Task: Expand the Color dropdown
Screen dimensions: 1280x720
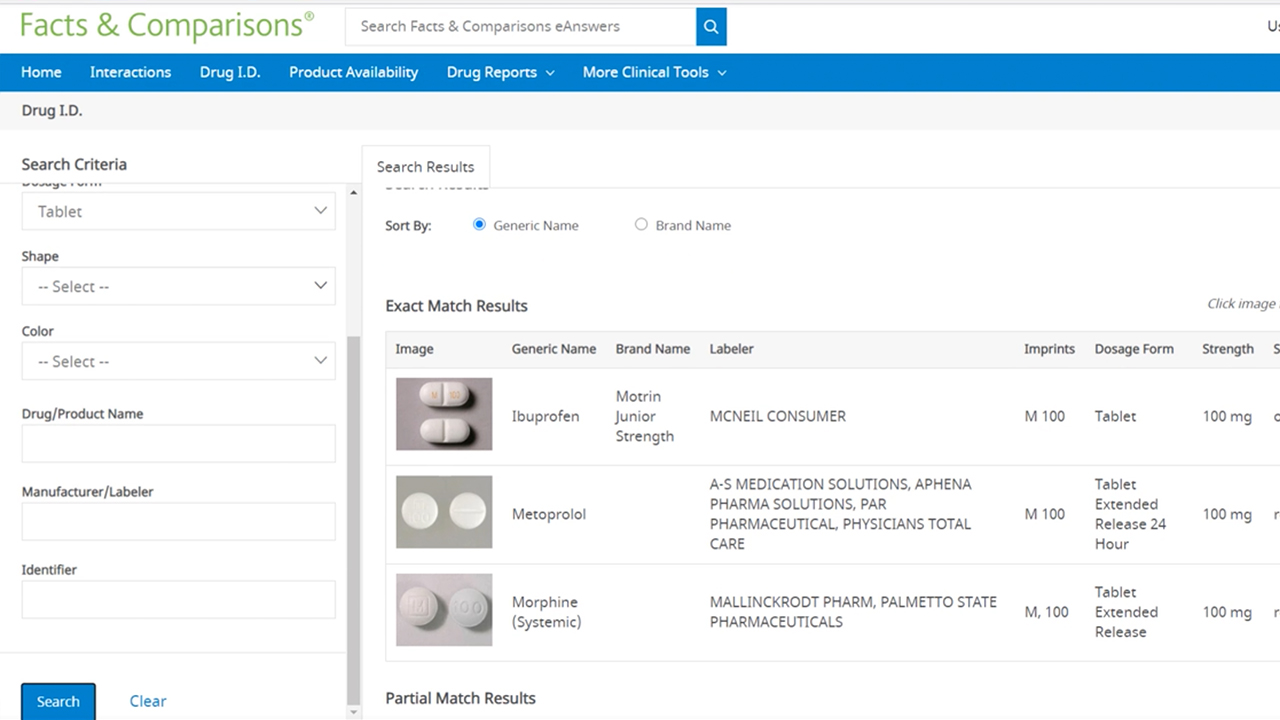Action: click(178, 361)
